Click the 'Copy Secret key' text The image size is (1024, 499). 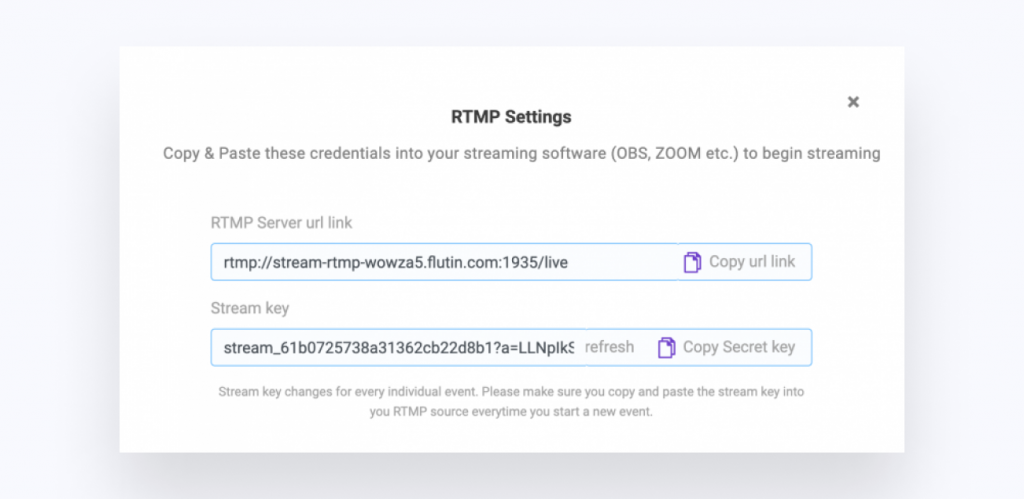tap(739, 347)
